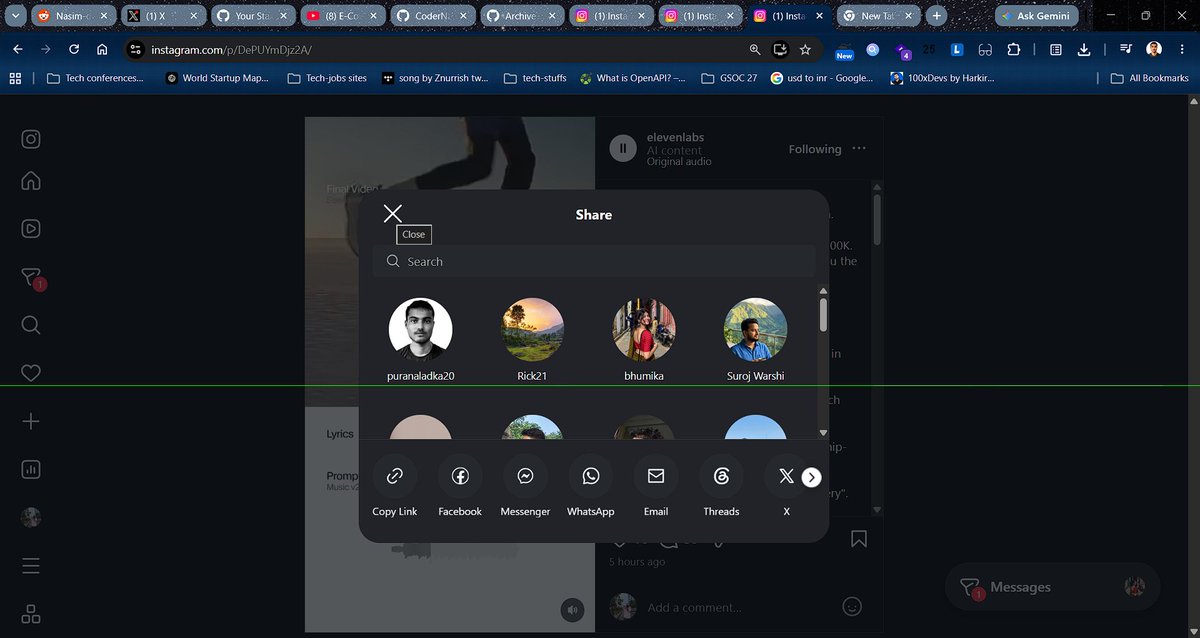This screenshot has width=1200, height=638.
Task: Open browser zoom magnifier icon
Action: (x=755, y=49)
